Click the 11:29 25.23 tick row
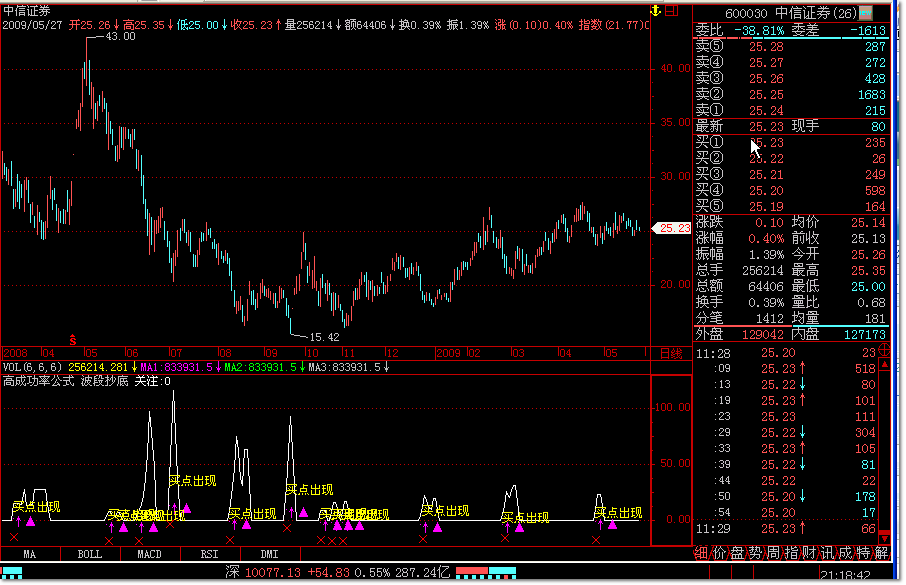The image size is (906, 585). point(786,529)
